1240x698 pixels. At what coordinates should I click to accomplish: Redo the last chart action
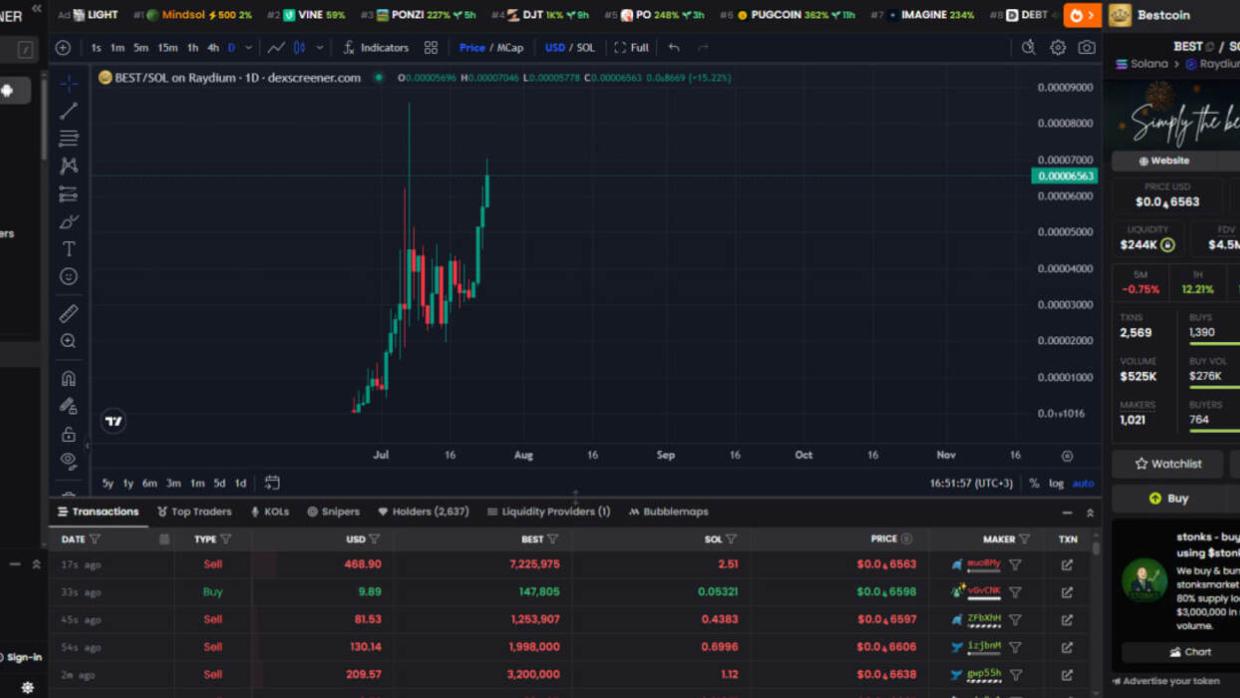703,47
